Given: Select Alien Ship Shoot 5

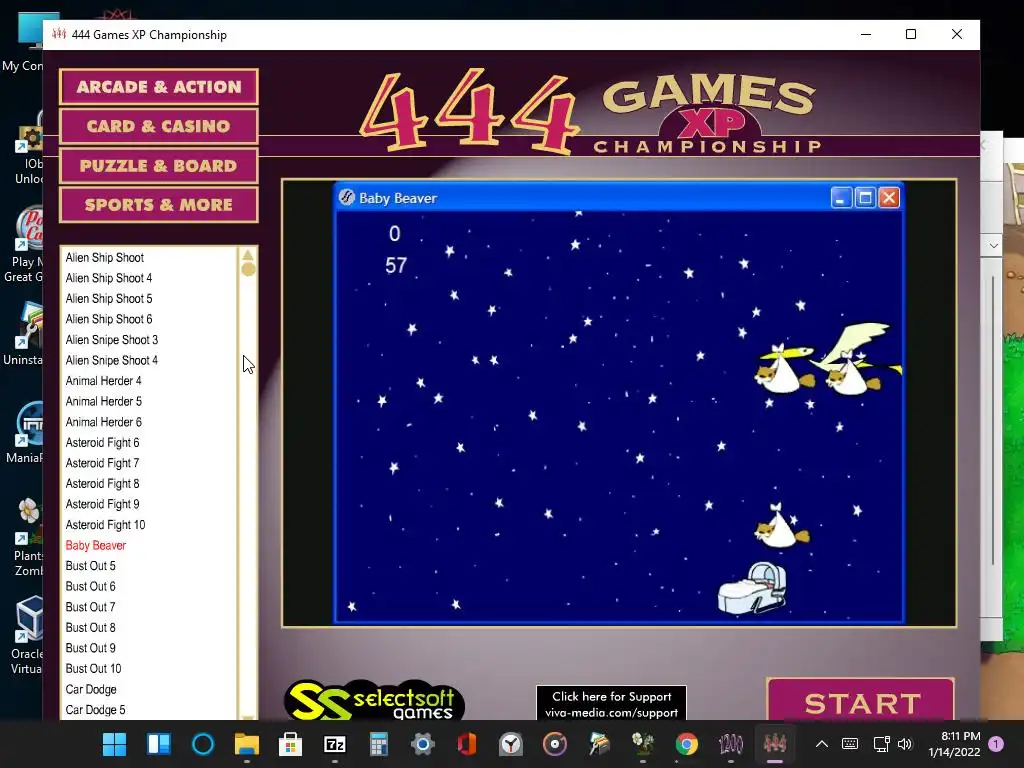Looking at the screenshot, I should pyautogui.click(x=108, y=298).
